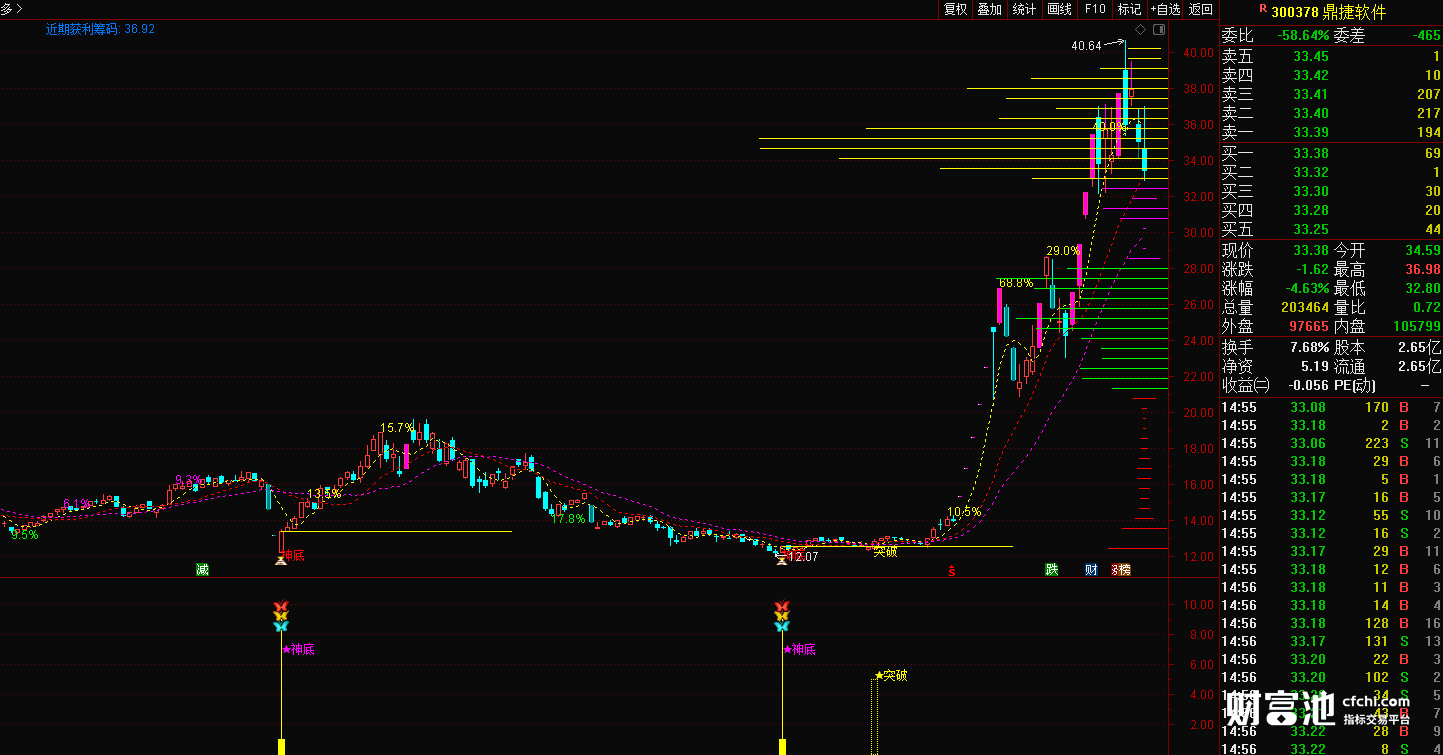Select the 买二 bid row at 33.32
Screen dimensions: 1443x755
(1331, 173)
